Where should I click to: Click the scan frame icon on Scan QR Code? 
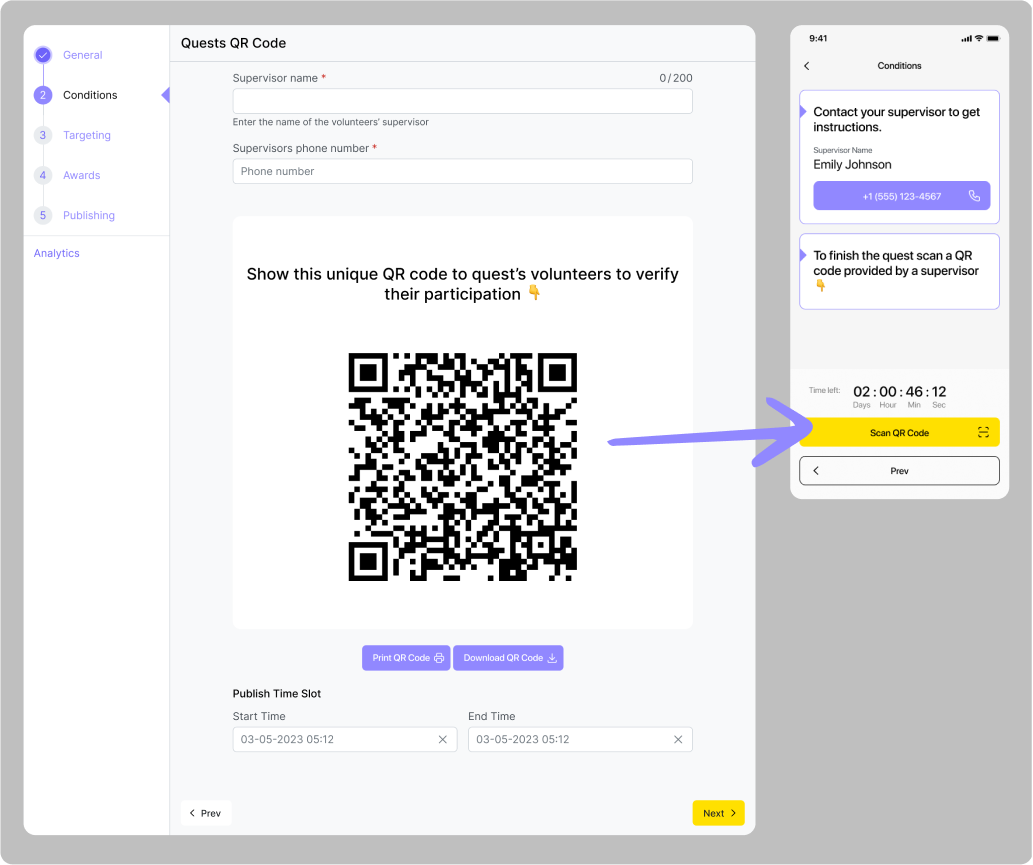[x=983, y=432]
